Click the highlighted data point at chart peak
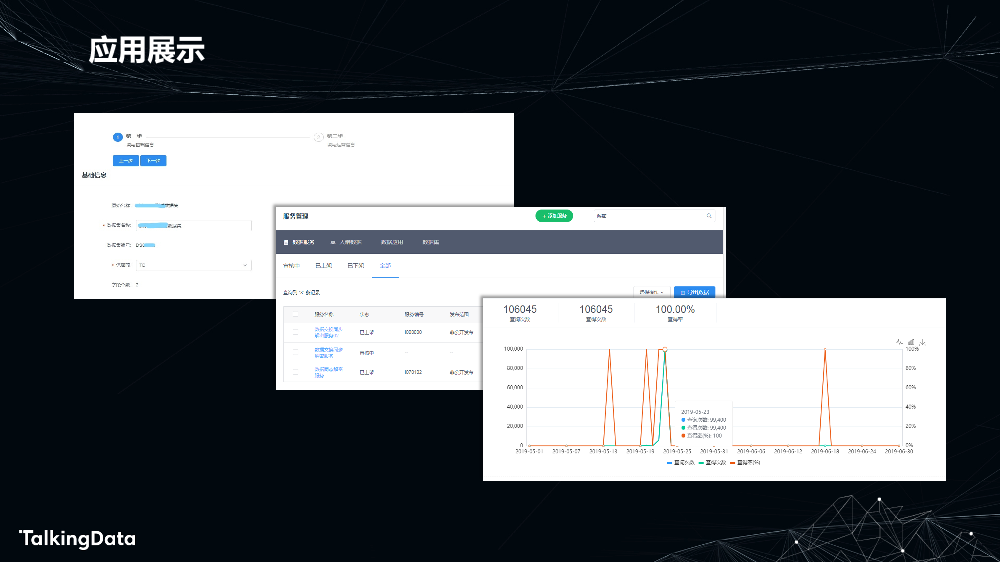Screen dimensions: 1000x563 tap(665, 349)
